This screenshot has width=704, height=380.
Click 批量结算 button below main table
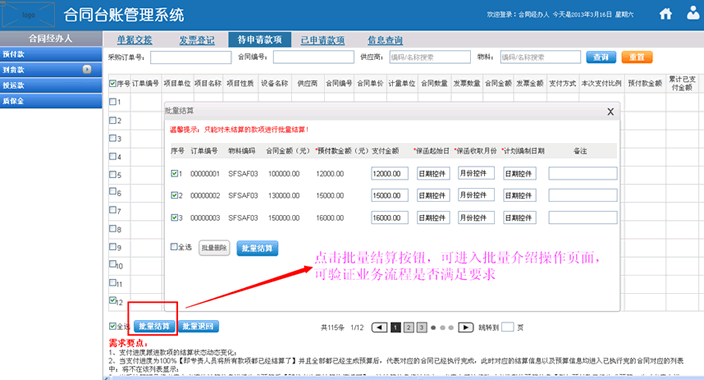[x=154, y=327]
